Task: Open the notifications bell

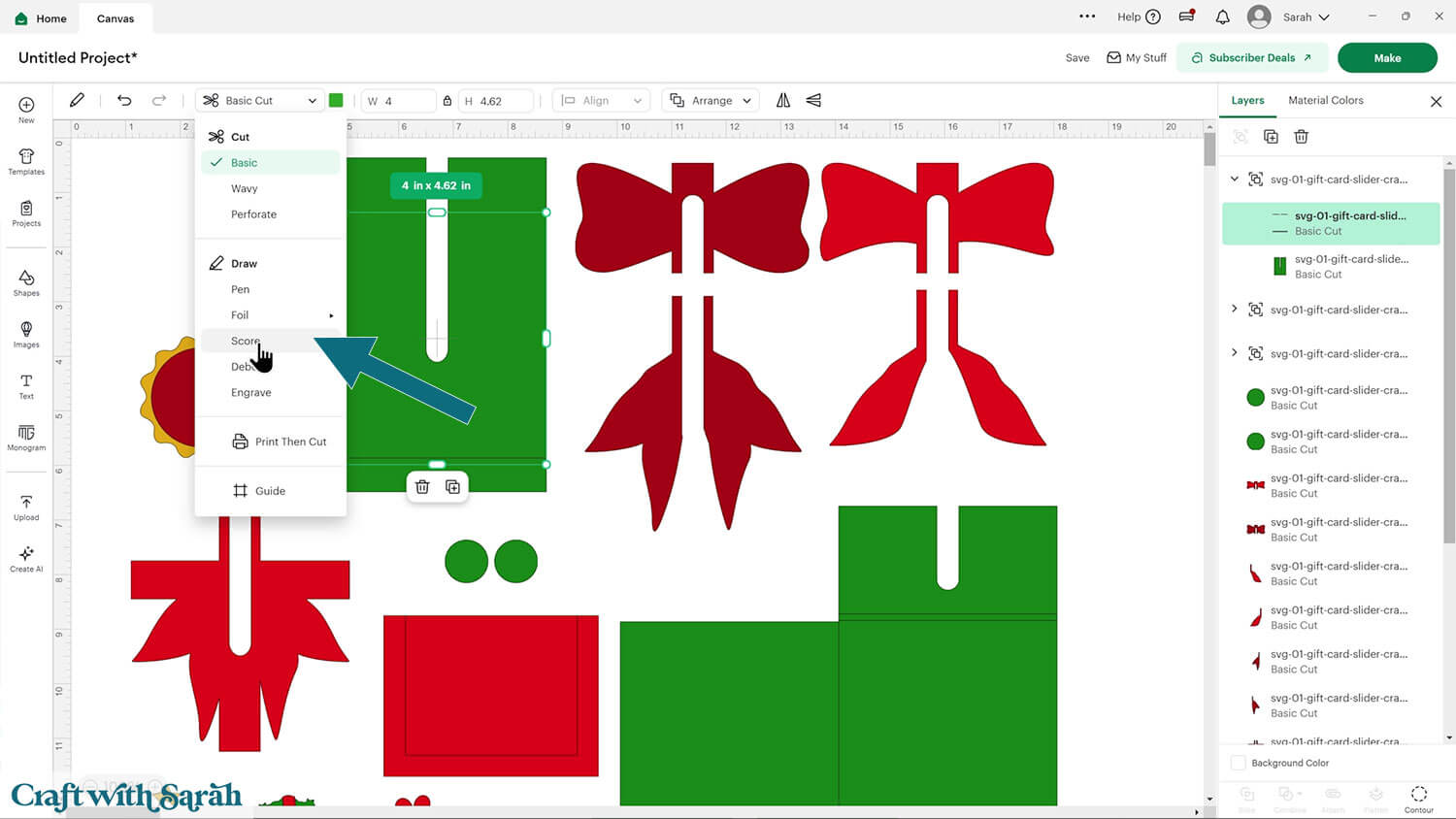Action: pyautogui.click(x=1223, y=17)
